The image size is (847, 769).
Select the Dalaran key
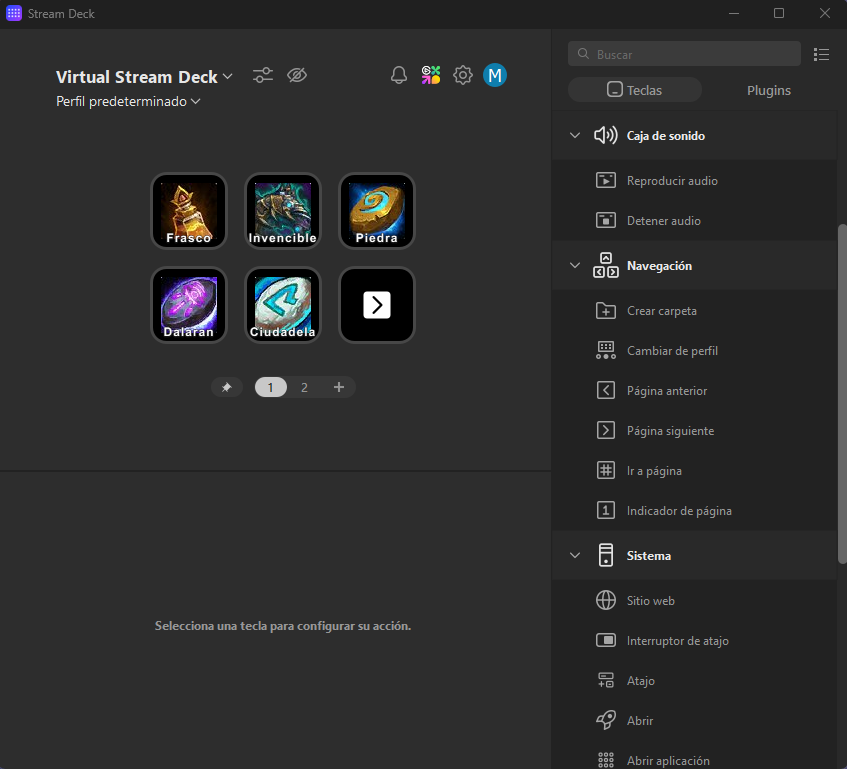tap(189, 305)
